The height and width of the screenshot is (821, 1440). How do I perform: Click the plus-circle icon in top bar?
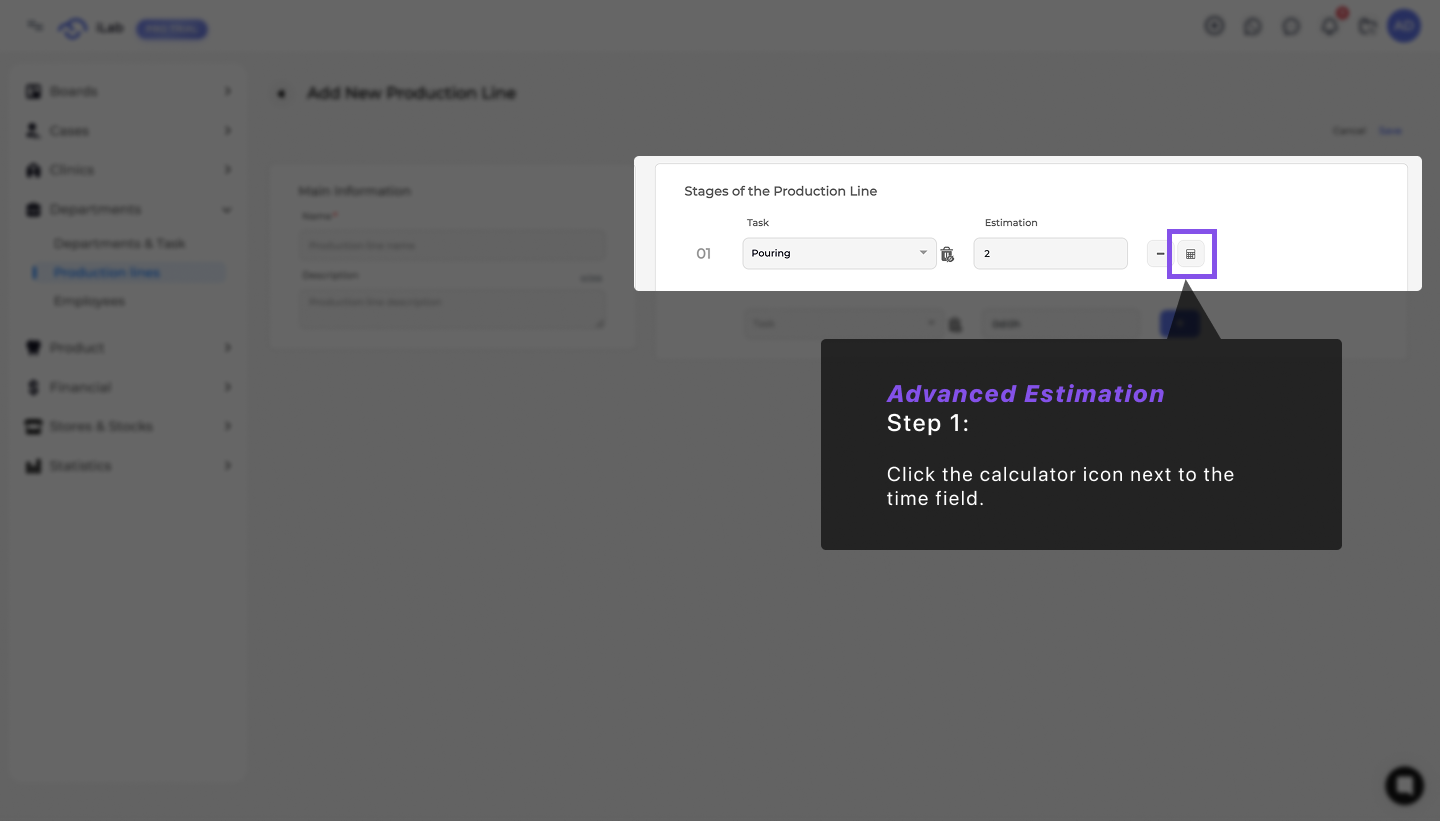pyautogui.click(x=1214, y=27)
